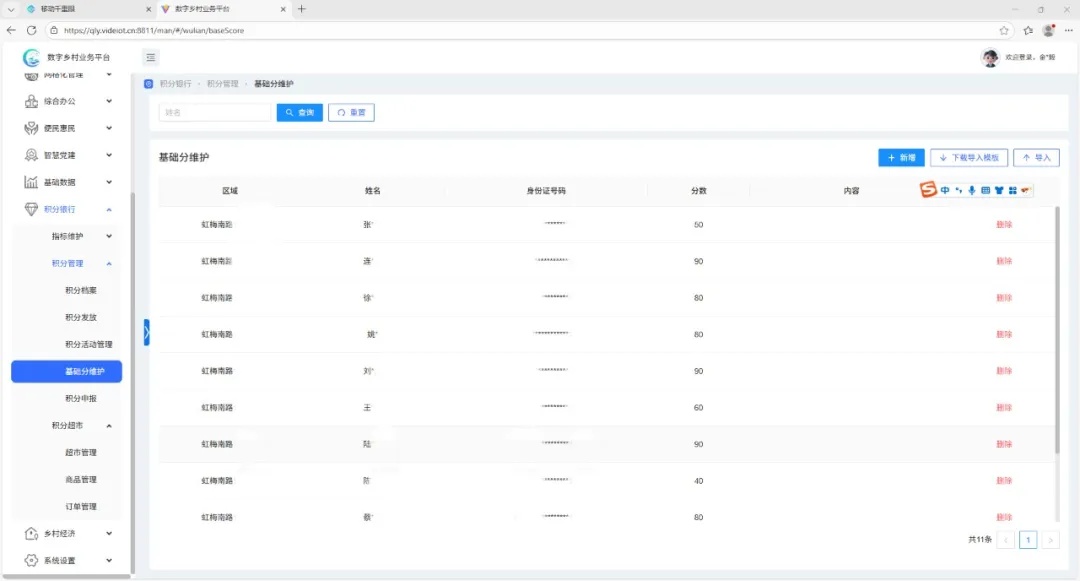The image size is (1080, 581).
Task: Click the 新增 add button
Action: click(901, 158)
